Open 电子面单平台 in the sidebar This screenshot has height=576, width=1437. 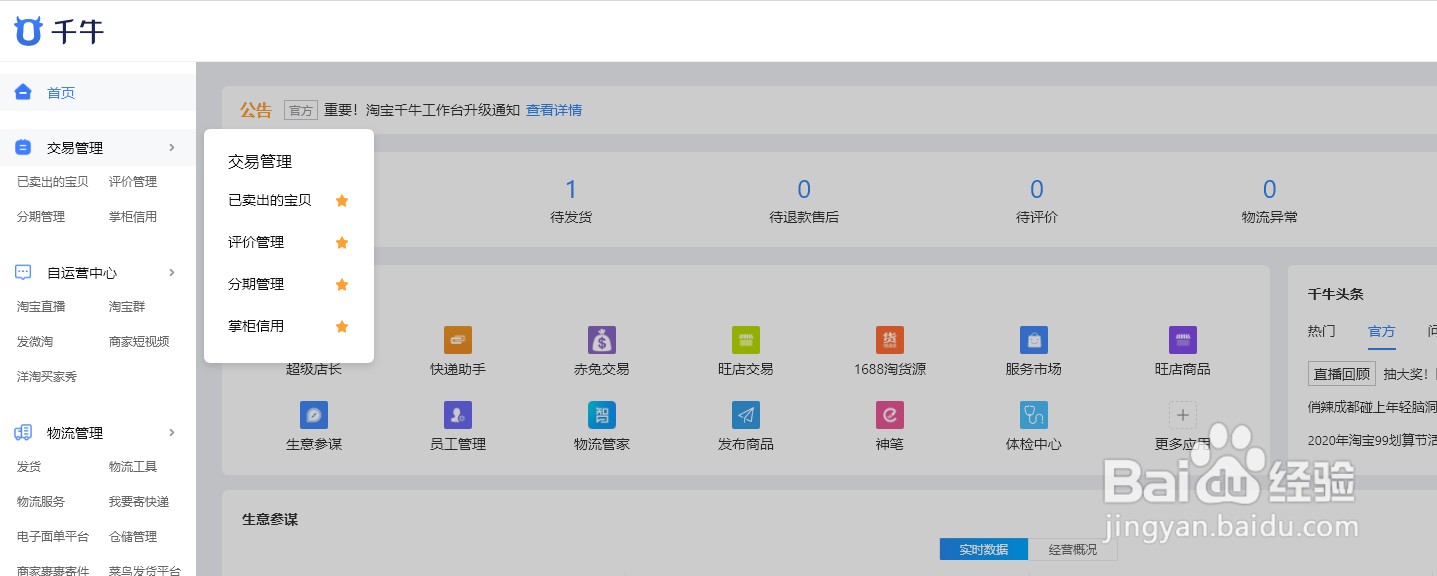[53, 537]
